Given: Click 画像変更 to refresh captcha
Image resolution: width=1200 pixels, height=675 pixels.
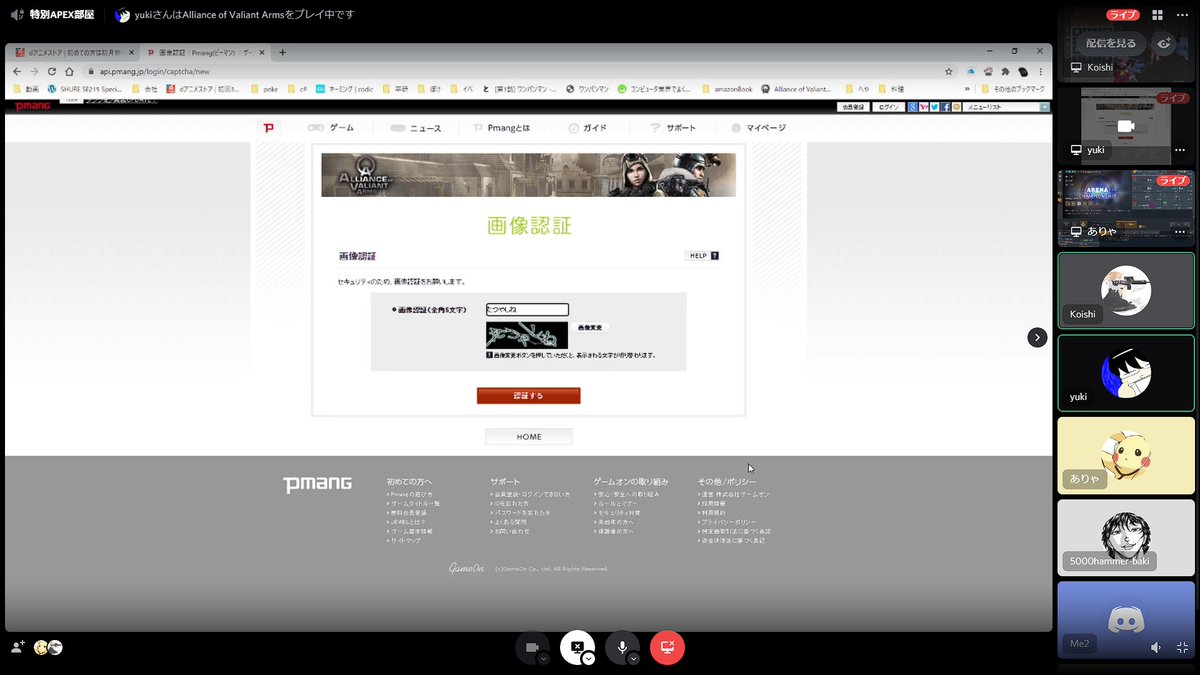Looking at the screenshot, I should [x=591, y=327].
